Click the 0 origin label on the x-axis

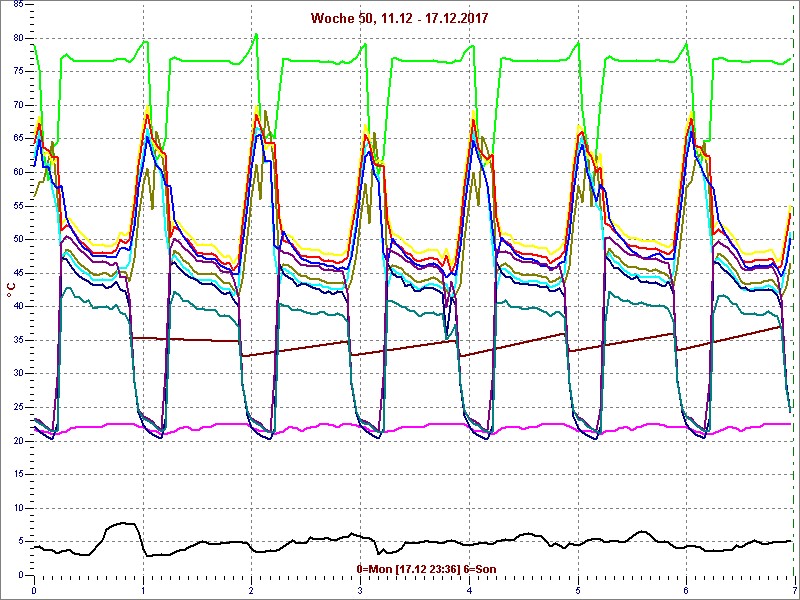pos(34,591)
